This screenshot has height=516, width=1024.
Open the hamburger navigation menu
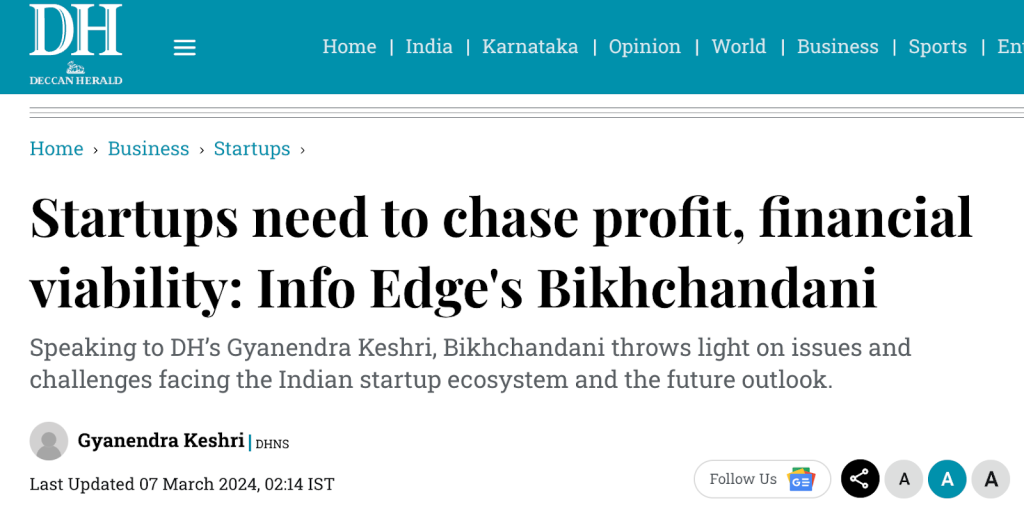tap(184, 47)
